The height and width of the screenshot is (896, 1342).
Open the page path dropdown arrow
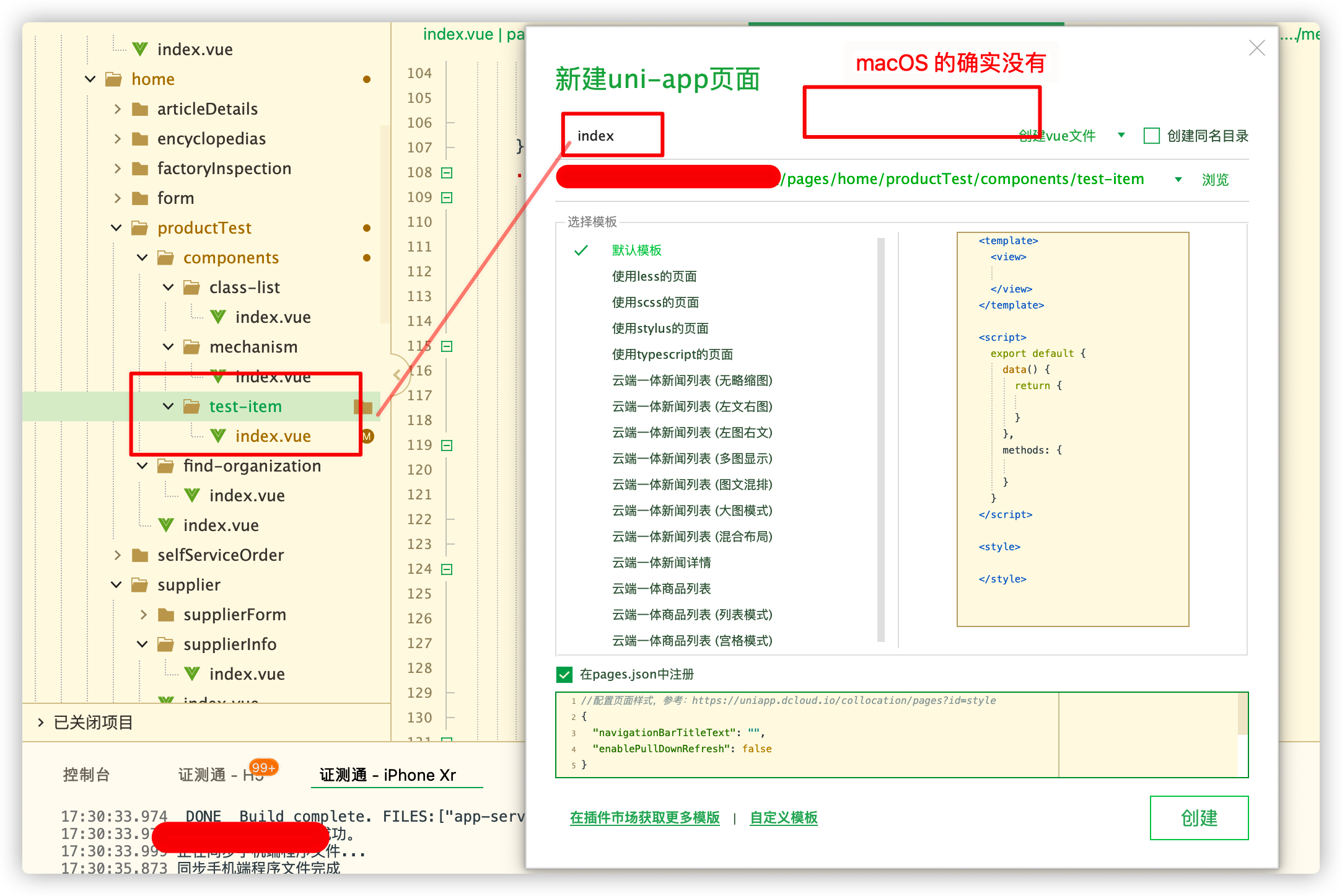click(x=1178, y=180)
